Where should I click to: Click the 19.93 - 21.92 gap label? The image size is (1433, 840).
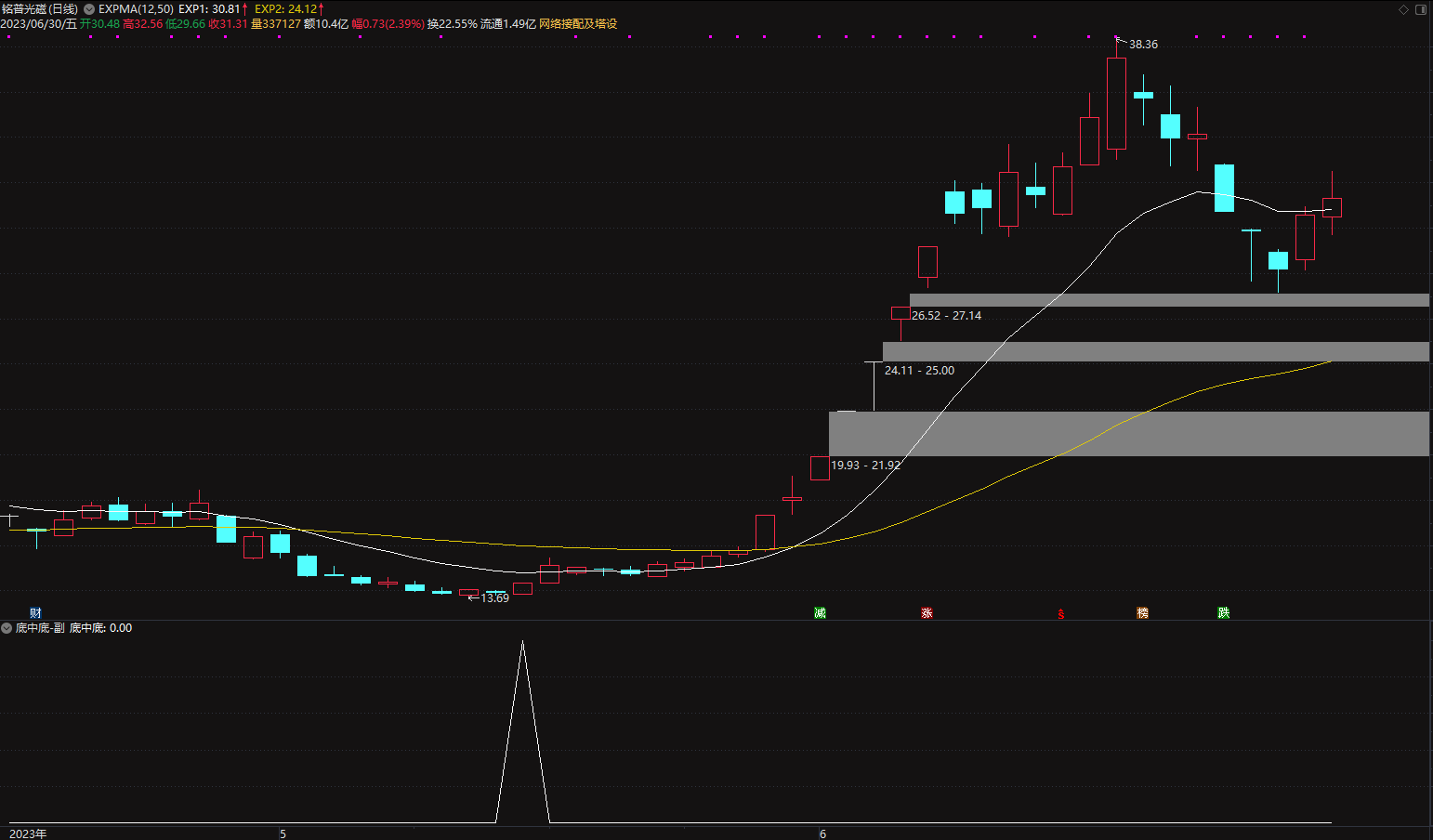(x=865, y=466)
